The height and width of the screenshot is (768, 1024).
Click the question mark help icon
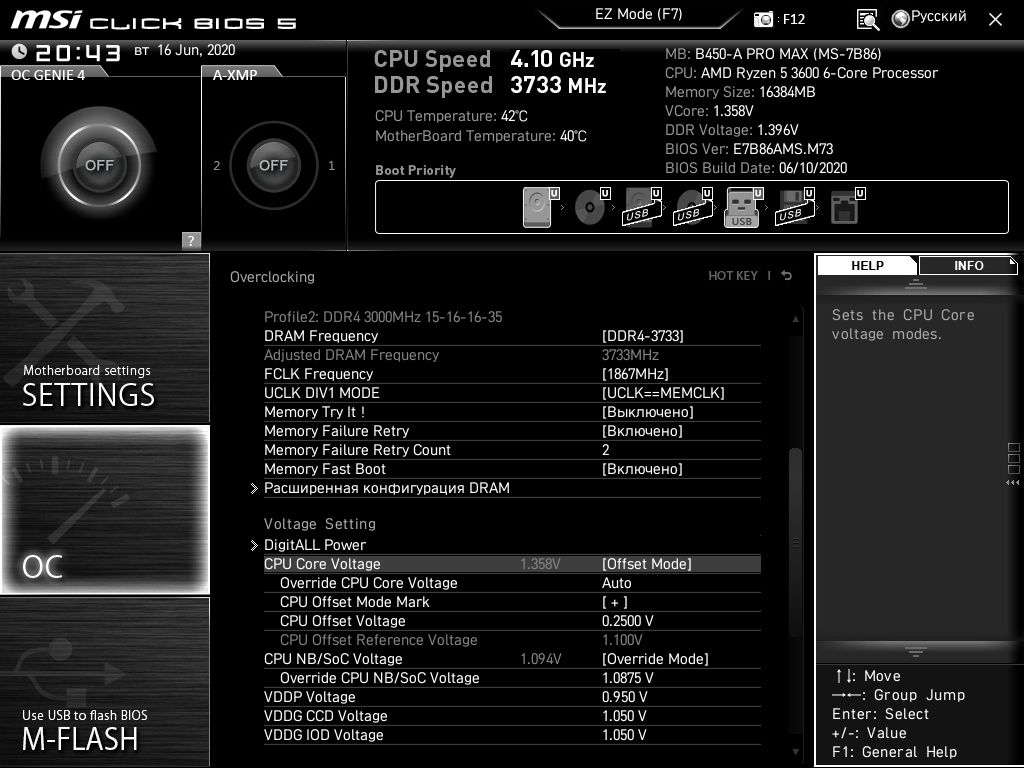coord(191,240)
